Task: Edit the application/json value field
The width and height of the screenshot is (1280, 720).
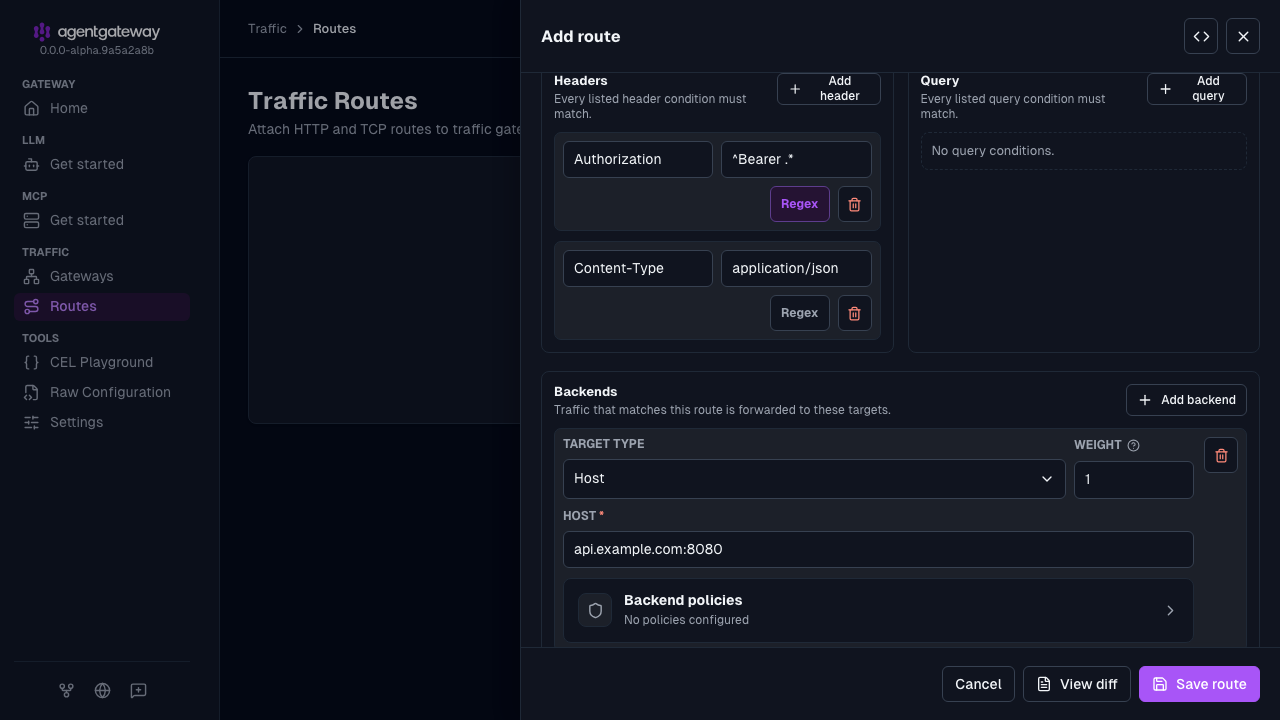Action: tap(796, 268)
